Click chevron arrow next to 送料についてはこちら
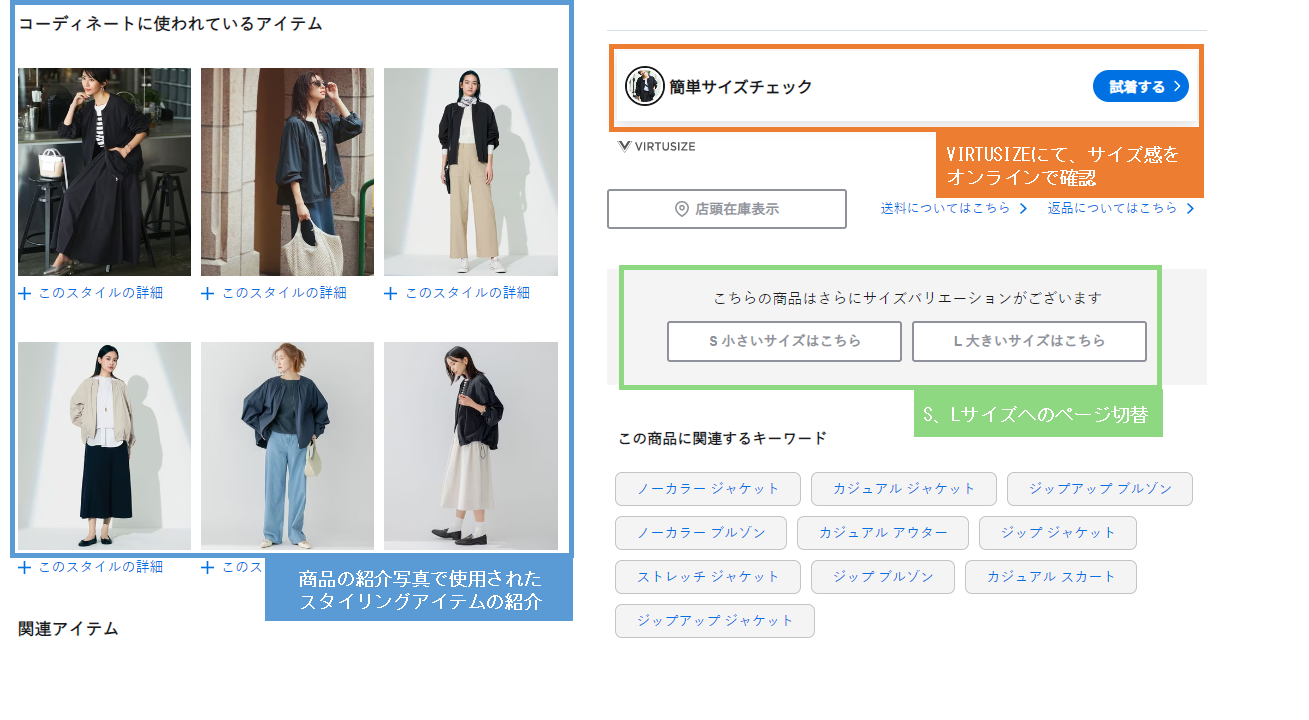Viewport: 1309px width, 720px height. click(1023, 209)
